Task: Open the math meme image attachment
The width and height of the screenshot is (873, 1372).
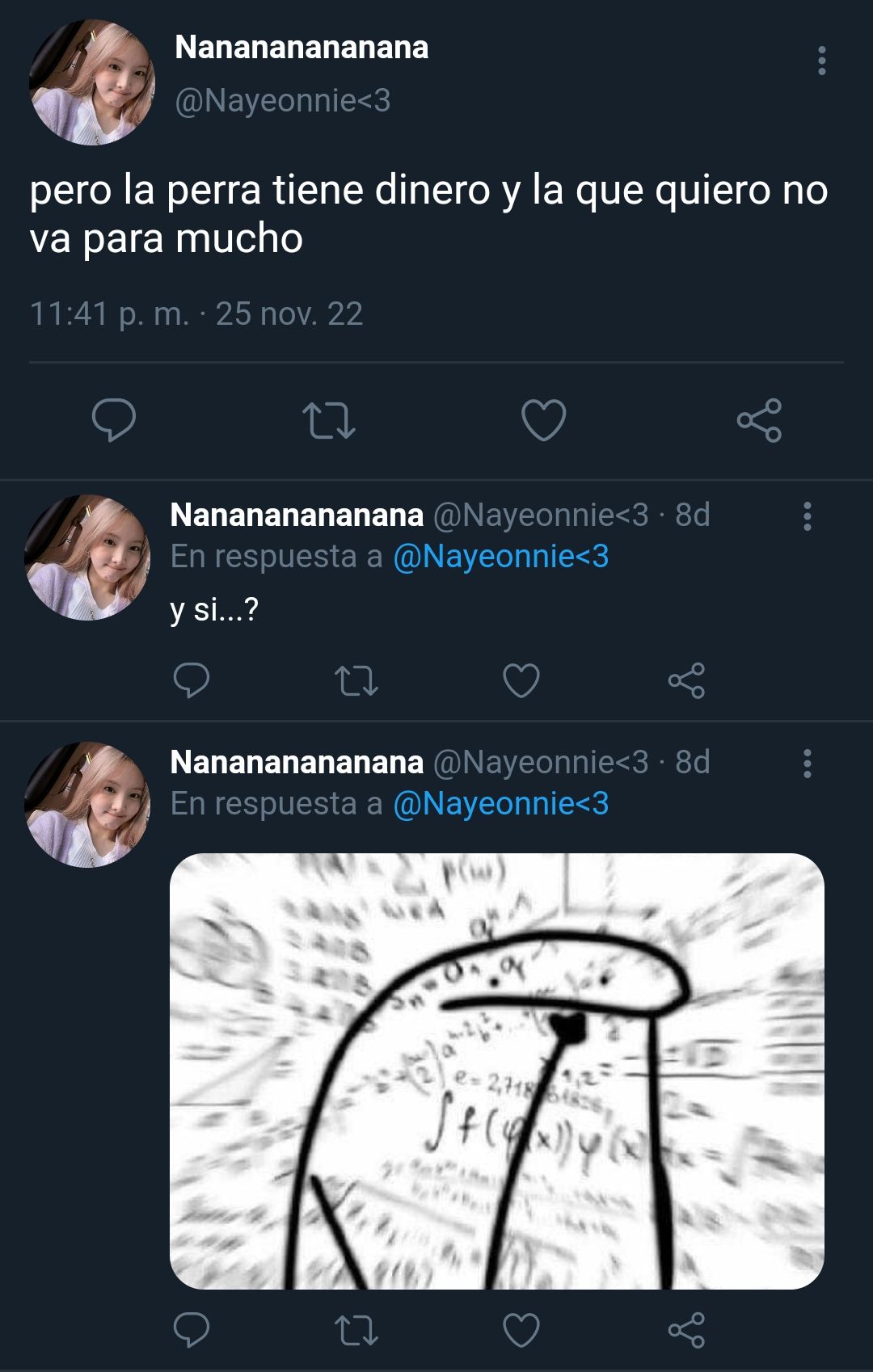Action: click(x=496, y=1071)
